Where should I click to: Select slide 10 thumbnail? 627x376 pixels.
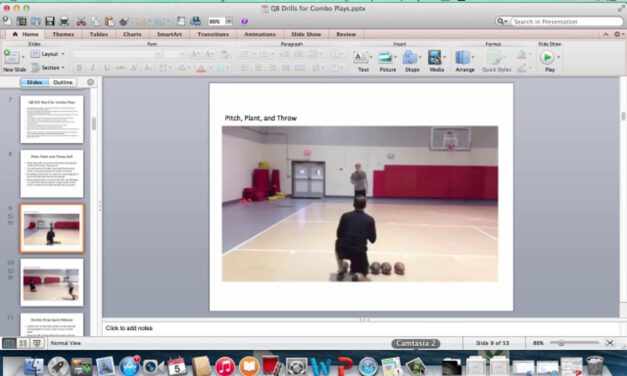(x=52, y=282)
